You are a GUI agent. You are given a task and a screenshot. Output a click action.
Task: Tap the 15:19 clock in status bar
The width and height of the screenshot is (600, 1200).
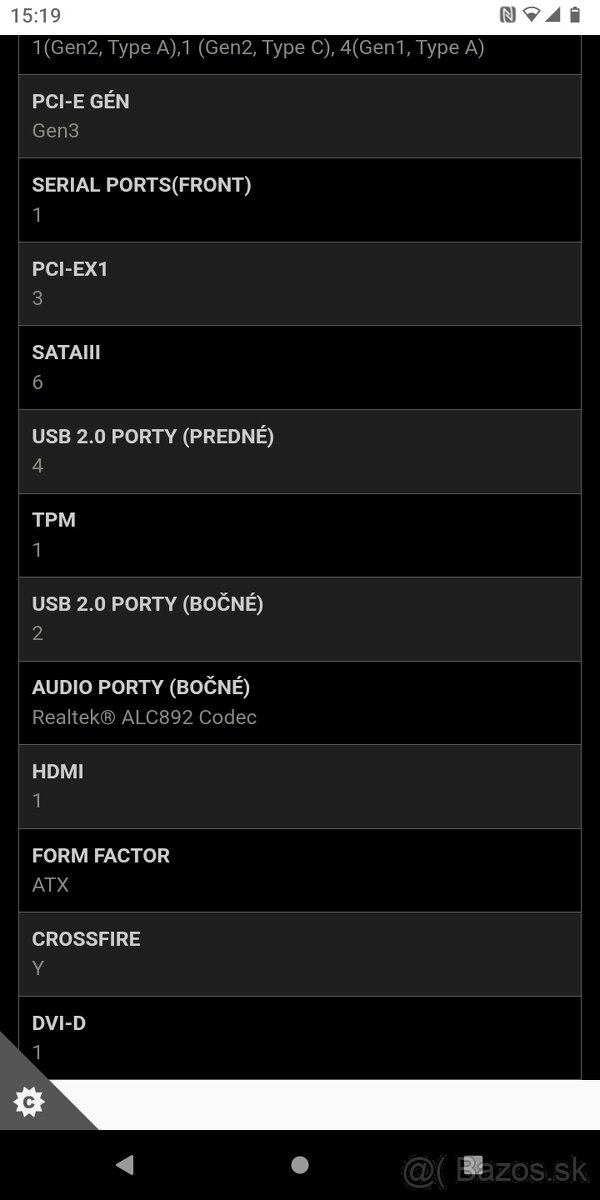point(38,15)
